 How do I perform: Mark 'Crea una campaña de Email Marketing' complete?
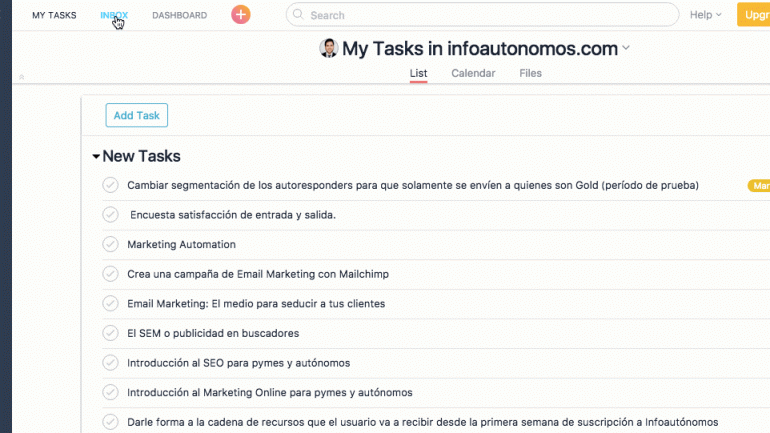pyautogui.click(x=110, y=274)
